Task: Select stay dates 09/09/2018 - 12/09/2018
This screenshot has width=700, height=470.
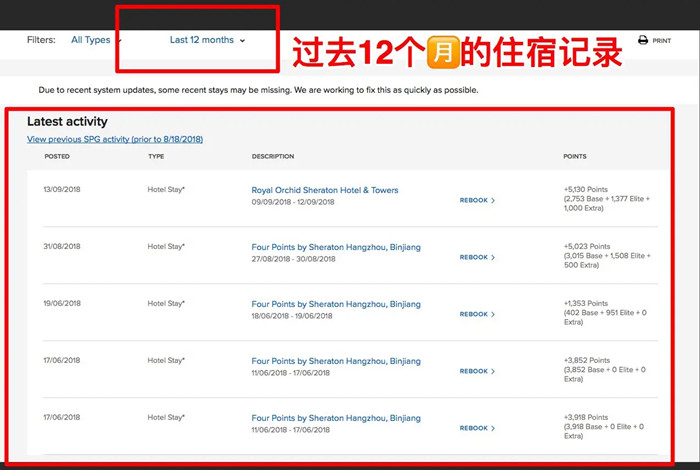Action: pyautogui.click(x=293, y=202)
